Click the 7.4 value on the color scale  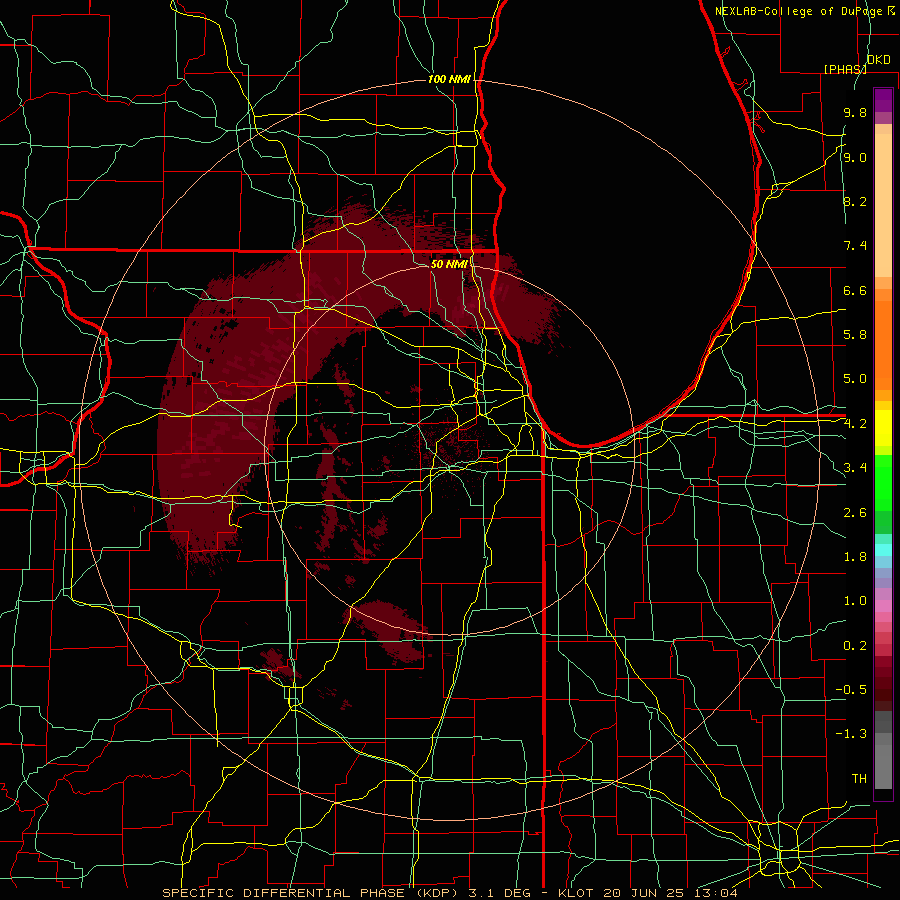(x=855, y=246)
